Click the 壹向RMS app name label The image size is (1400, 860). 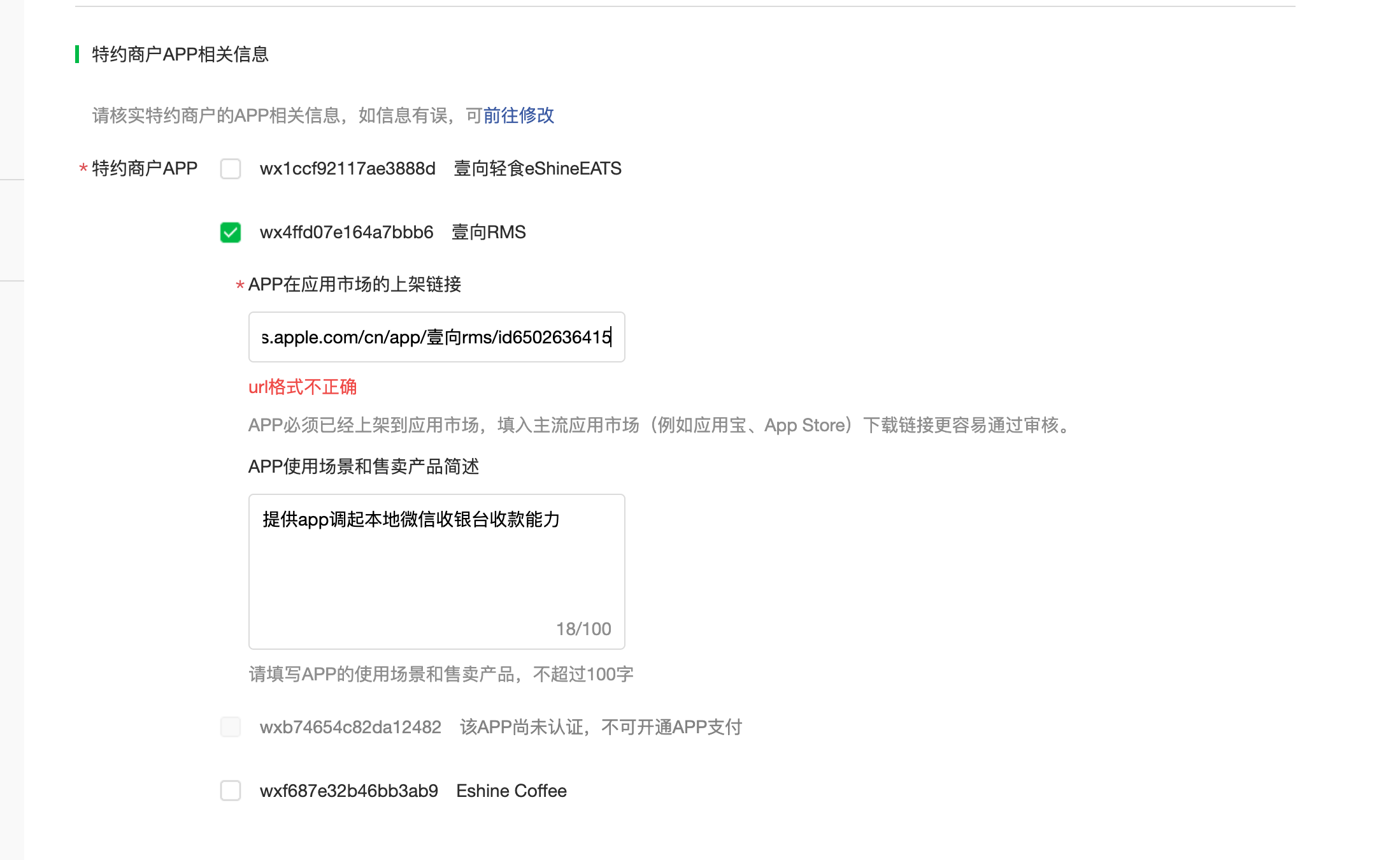click(x=489, y=233)
